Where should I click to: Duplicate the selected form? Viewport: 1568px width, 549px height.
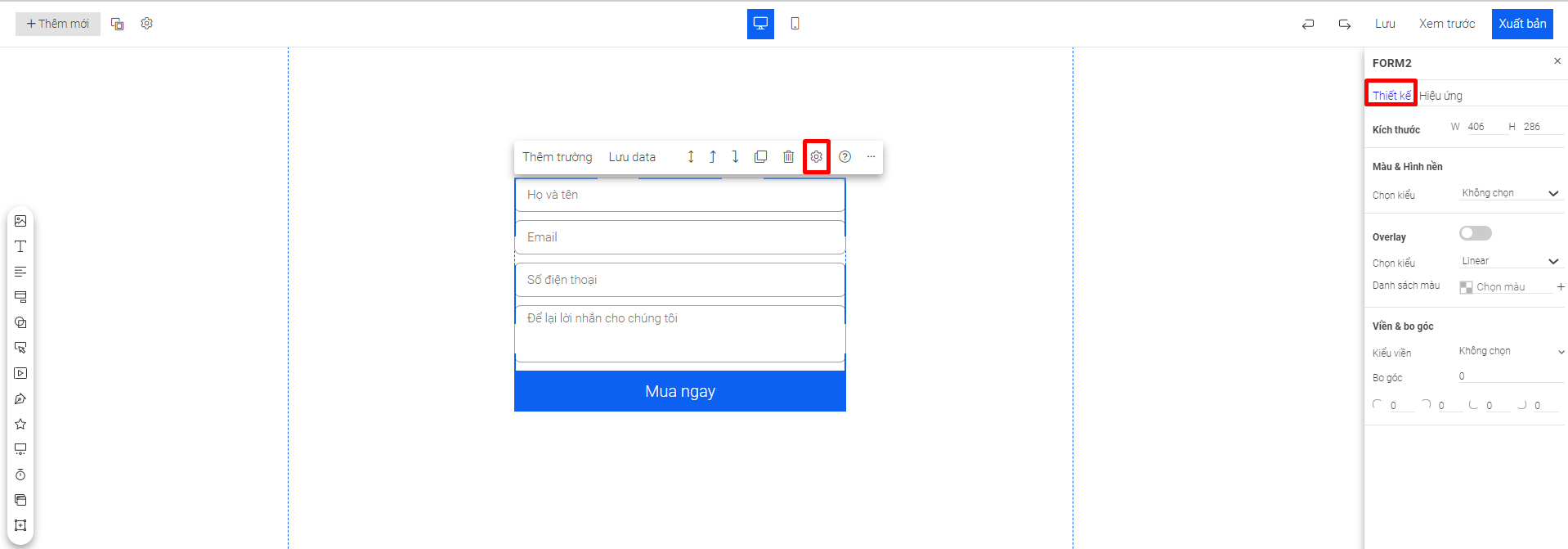coord(760,157)
